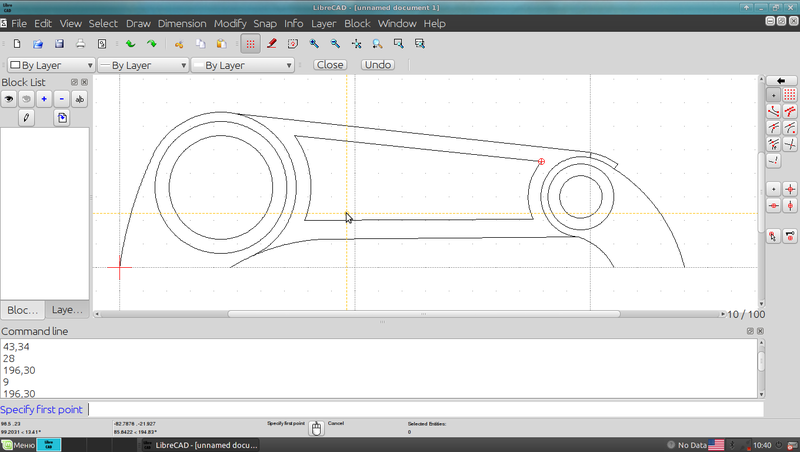Click the green Redo arrow icon

tap(151, 44)
